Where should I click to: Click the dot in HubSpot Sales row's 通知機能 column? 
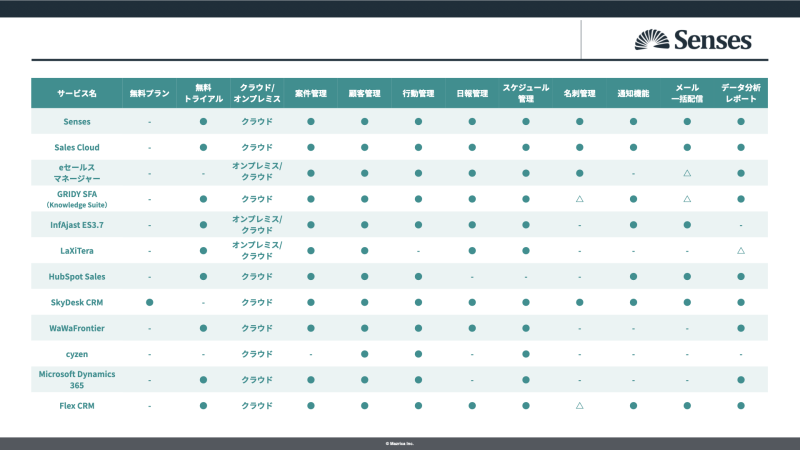tap(633, 277)
